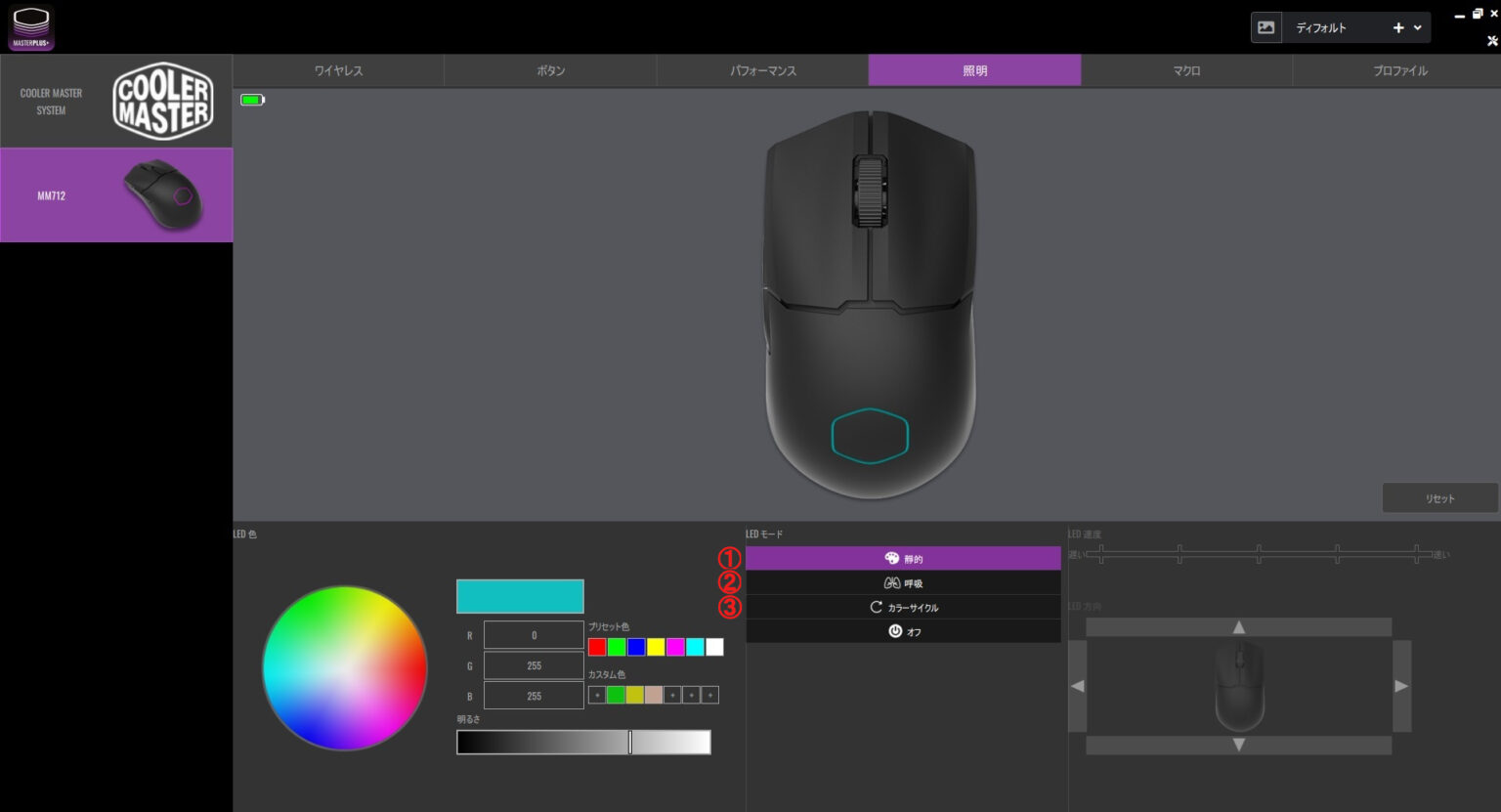The image size is (1501, 812).
Task: Pick the yellow preset color swatch
Action: (x=656, y=647)
